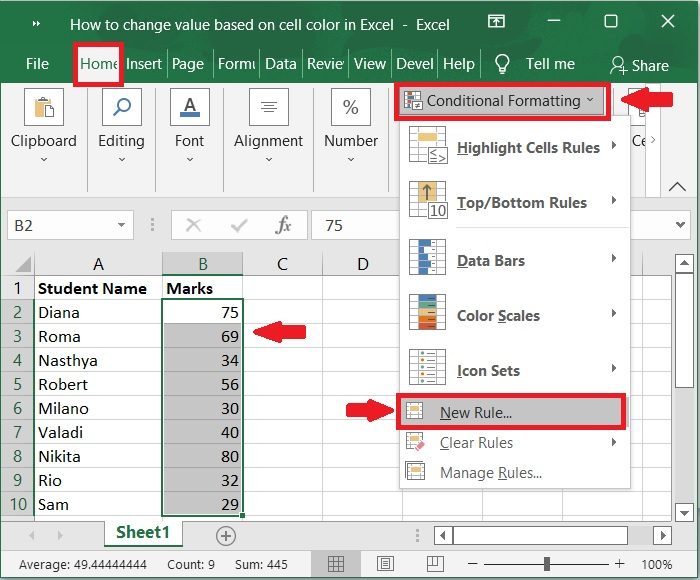Open Clear Rules submenu
Image resolution: width=700 pixels, height=580 pixels.
[x=514, y=442]
